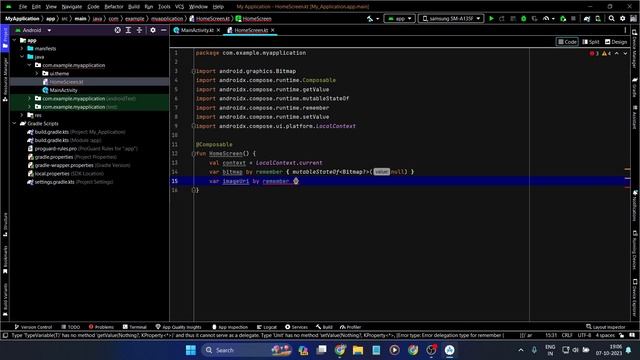Viewport: 640px width, 360px height.
Task: Open the app run configuration dropdown
Action: [x=400, y=18]
